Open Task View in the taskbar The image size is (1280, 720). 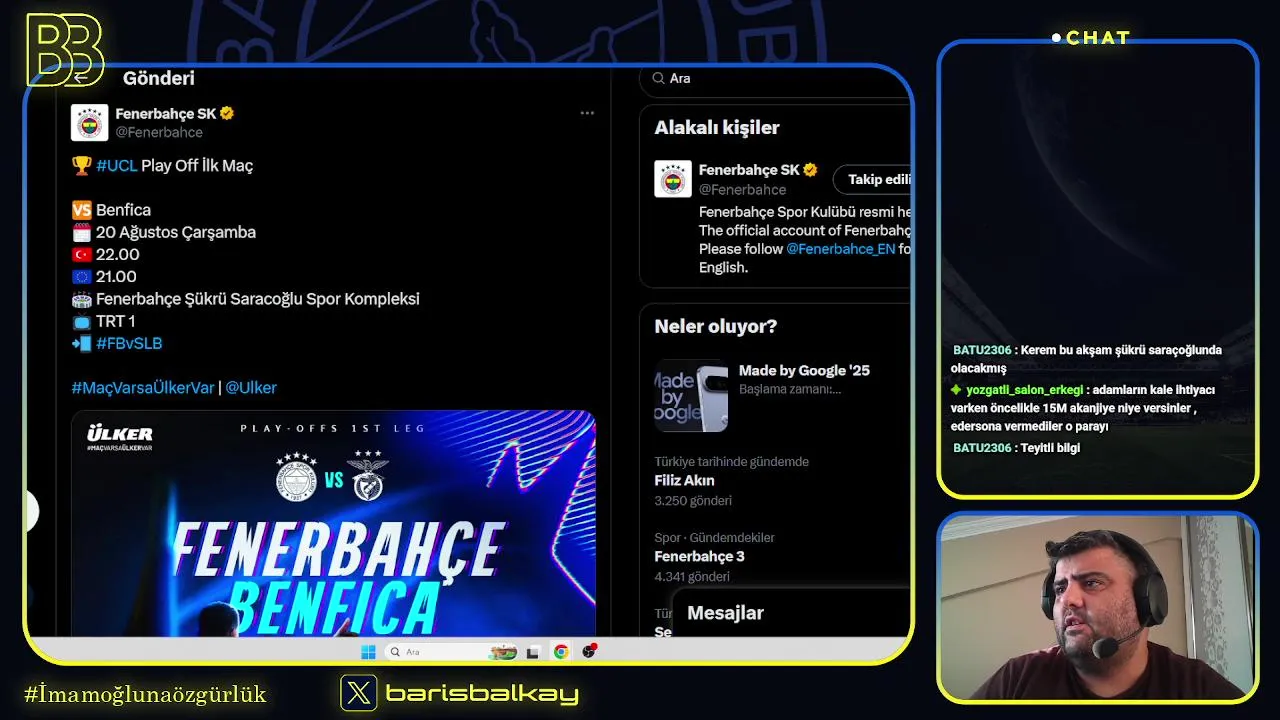click(x=533, y=652)
